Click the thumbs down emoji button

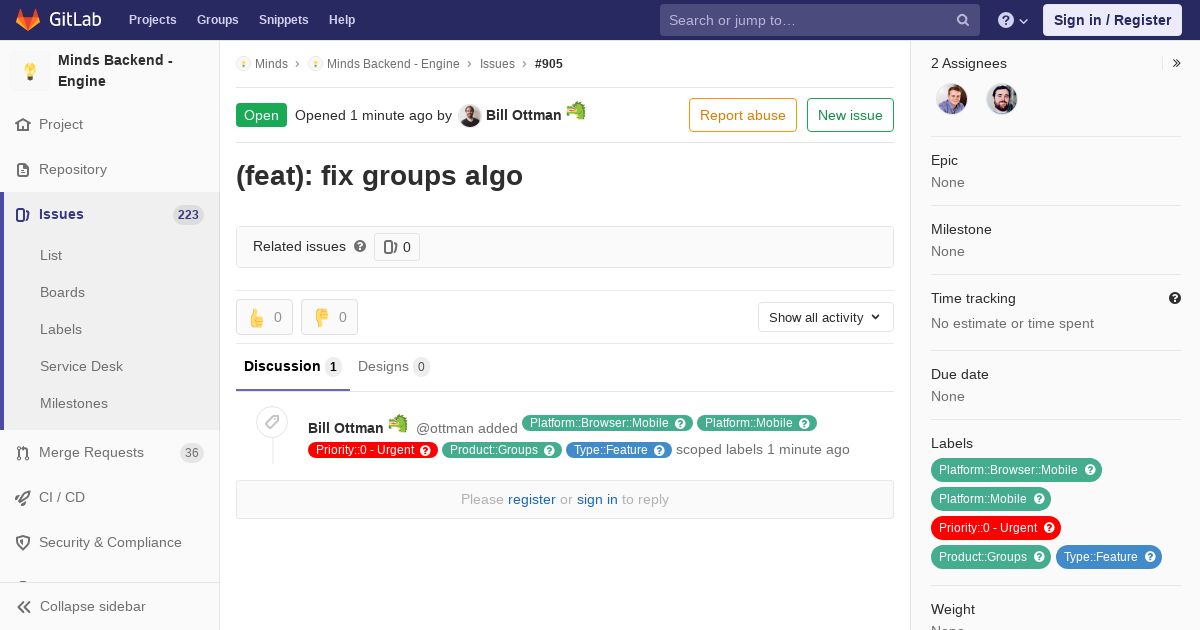pos(329,317)
